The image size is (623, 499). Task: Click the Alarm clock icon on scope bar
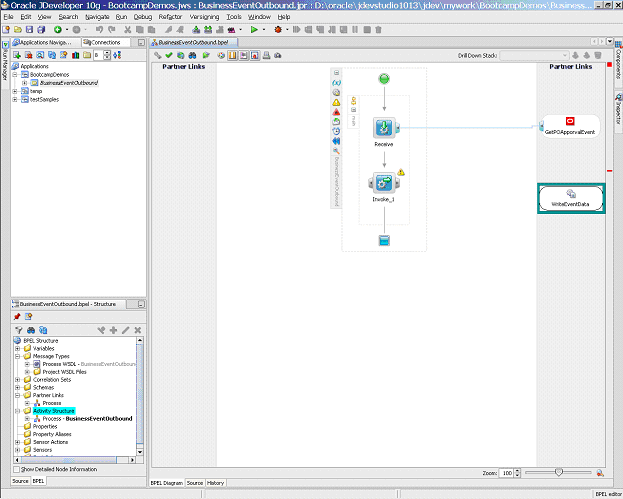click(336, 132)
